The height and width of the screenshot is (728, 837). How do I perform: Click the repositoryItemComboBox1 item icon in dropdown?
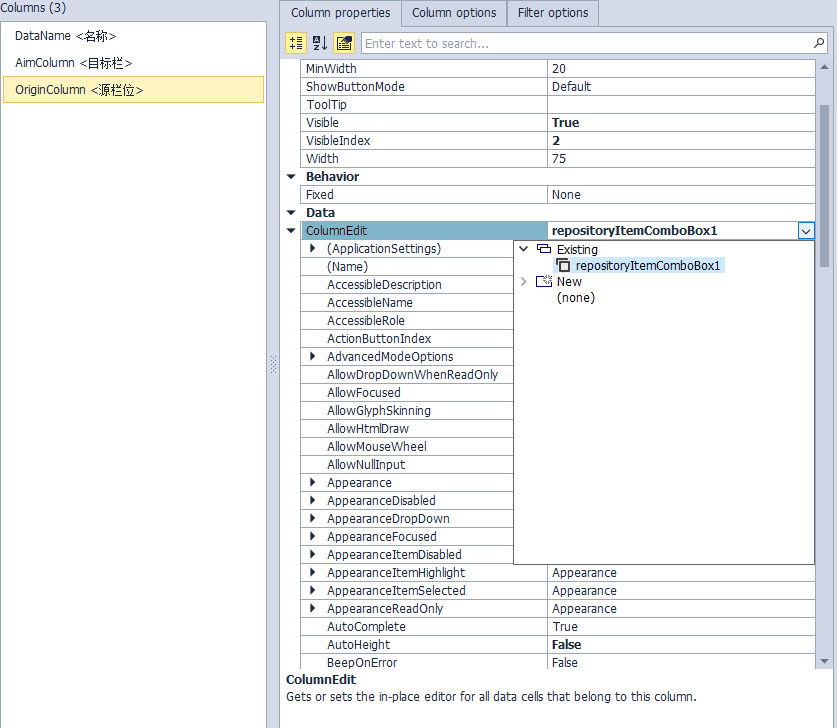tap(563, 265)
